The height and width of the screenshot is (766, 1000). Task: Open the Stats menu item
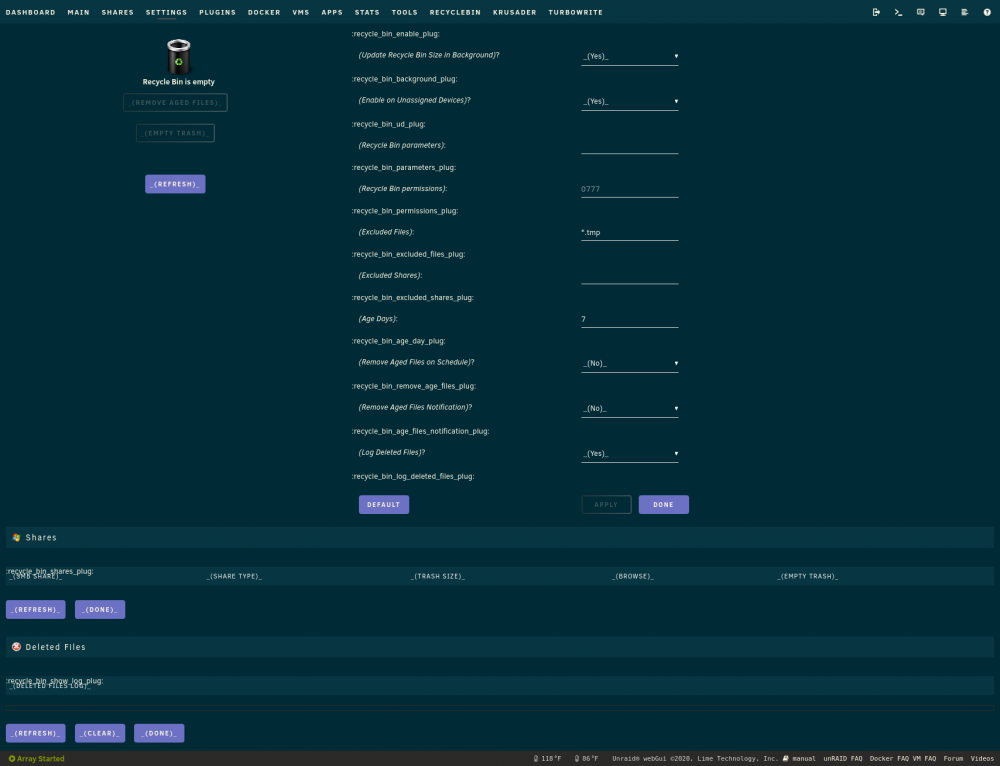click(367, 12)
